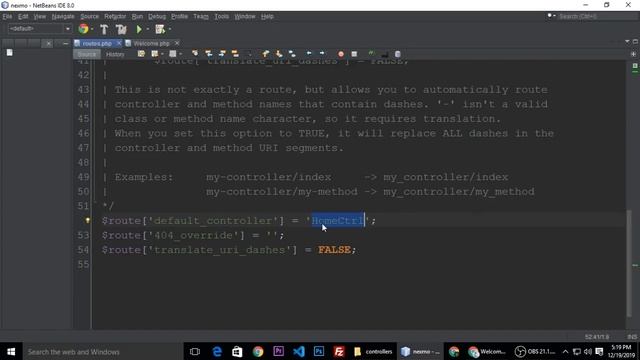Click the Find Next Occurrence icon

(222, 54)
